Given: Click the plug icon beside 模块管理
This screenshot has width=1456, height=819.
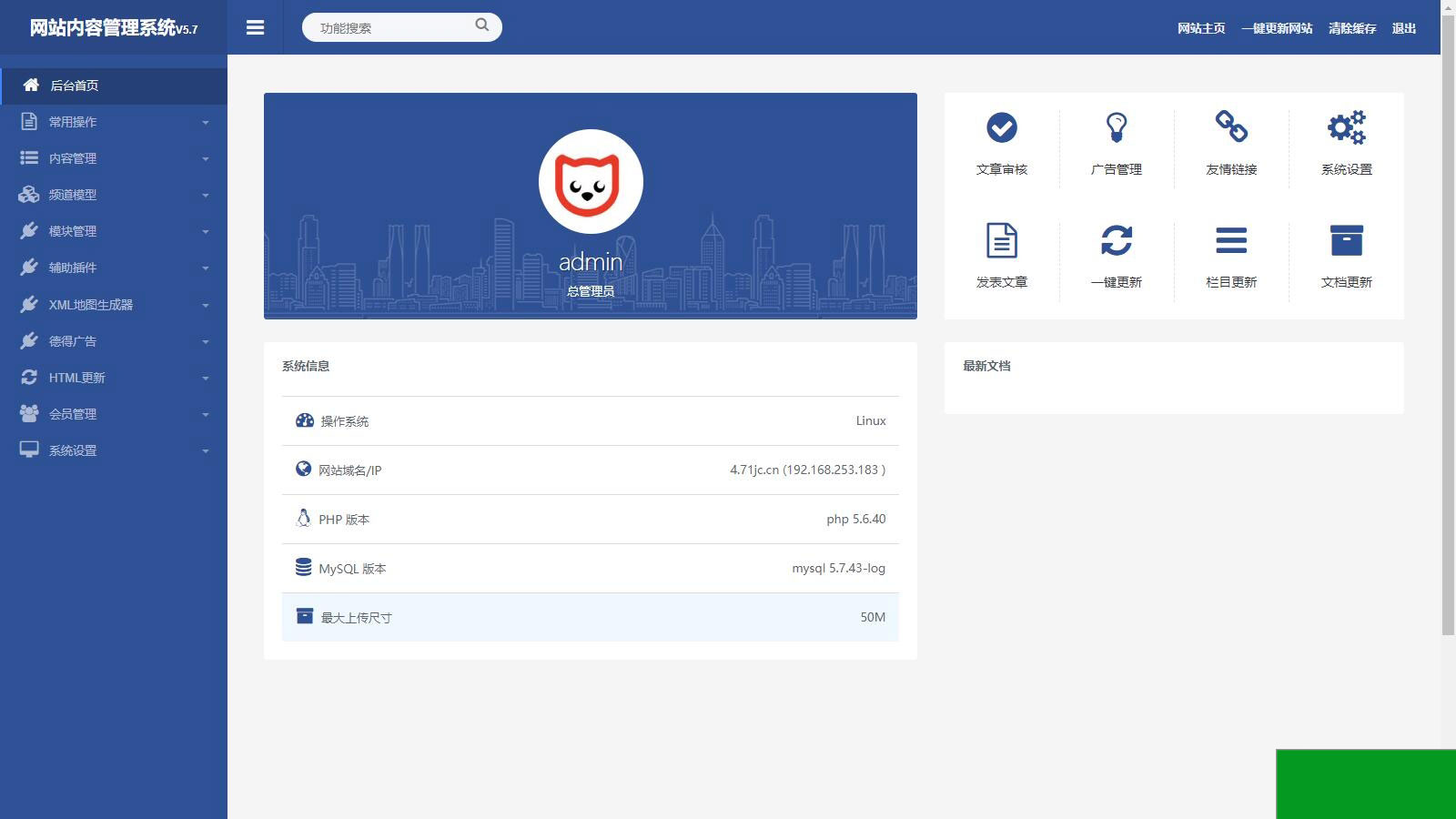Looking at the screenshot, I should (x=29, y=230).
